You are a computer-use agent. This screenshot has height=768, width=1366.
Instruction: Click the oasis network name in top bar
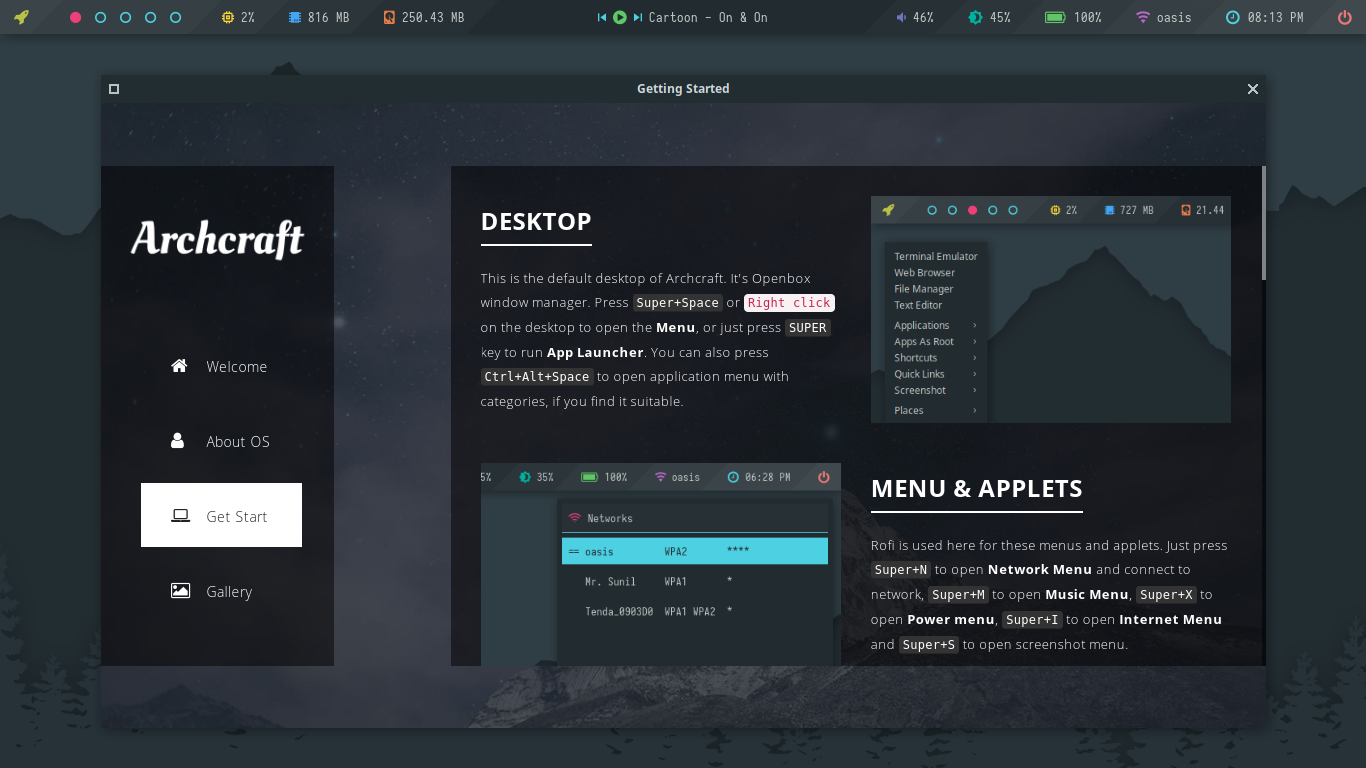pos(1174,17)
